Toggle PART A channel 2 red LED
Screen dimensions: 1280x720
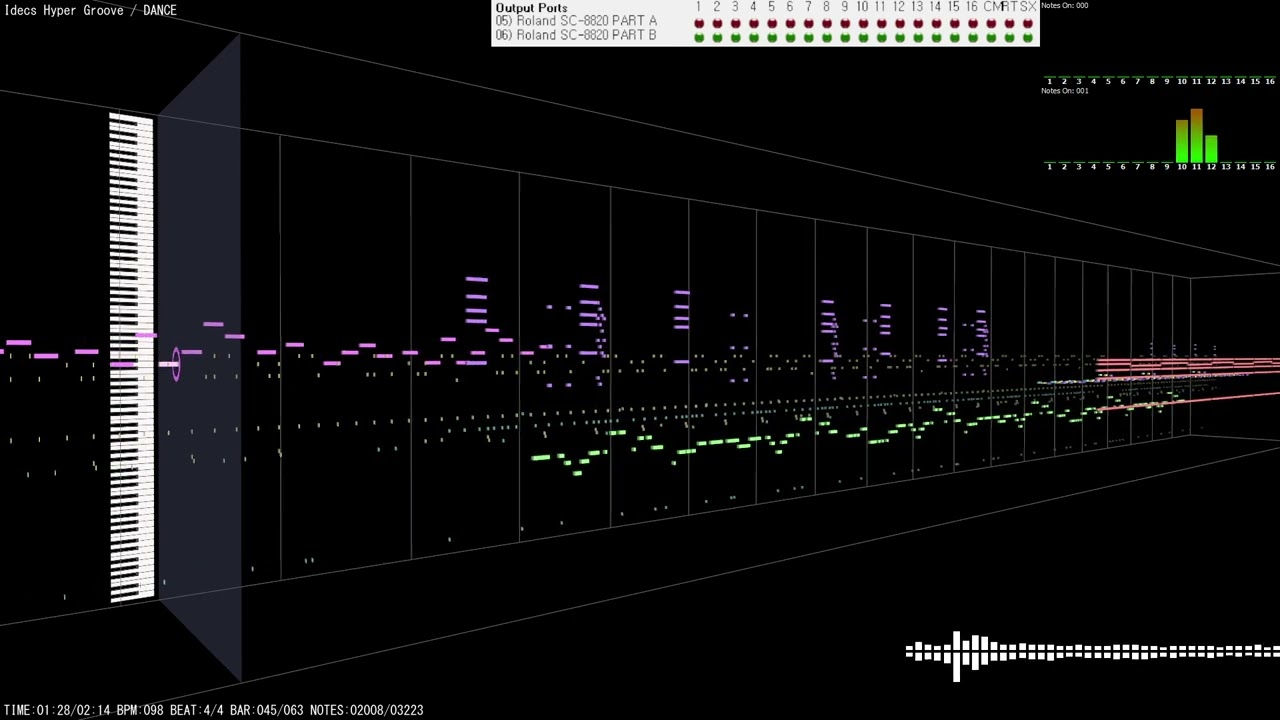716,23
